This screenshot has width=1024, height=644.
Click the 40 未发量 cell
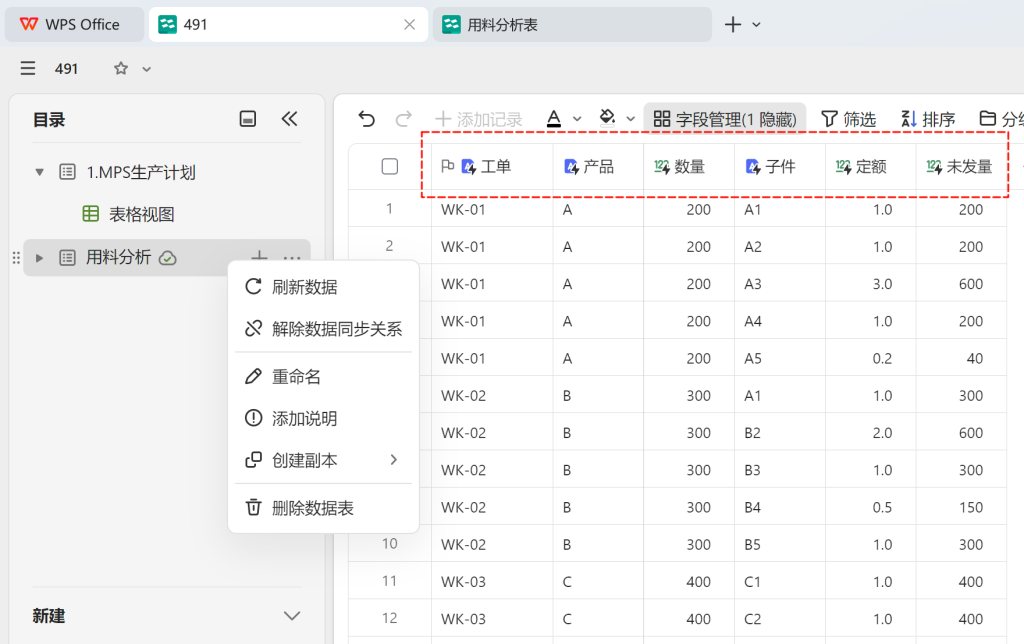[961, 359]
